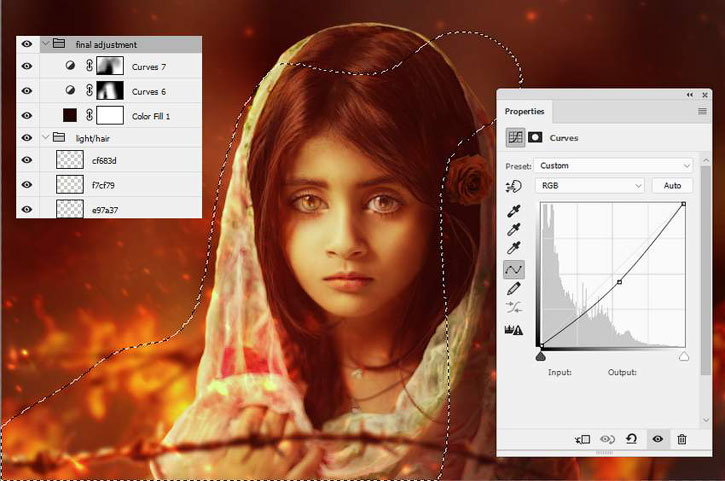Click the reset to defaults icon

(632, 438)
